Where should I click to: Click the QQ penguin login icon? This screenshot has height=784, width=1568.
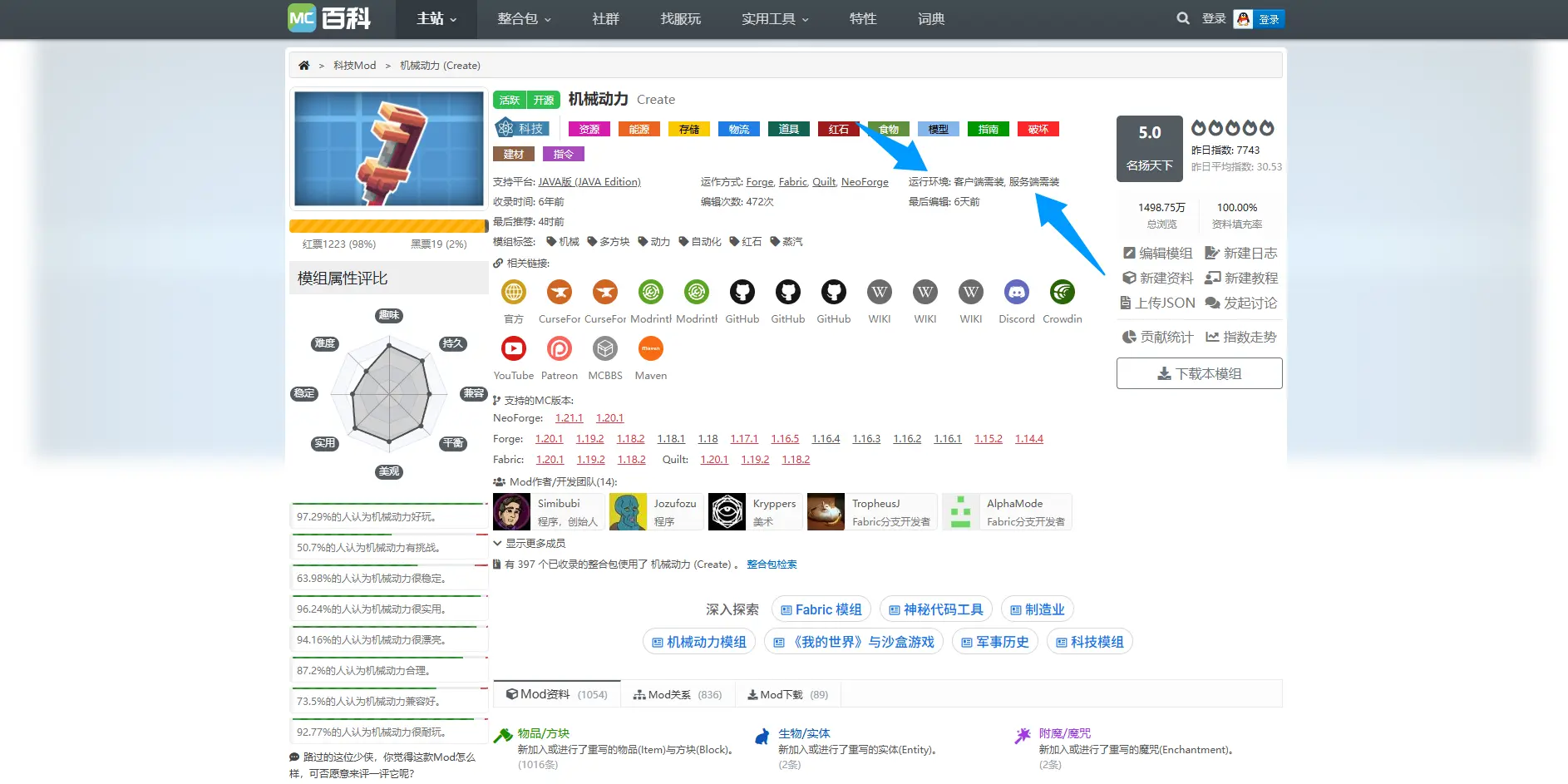tap(1243, 19)
